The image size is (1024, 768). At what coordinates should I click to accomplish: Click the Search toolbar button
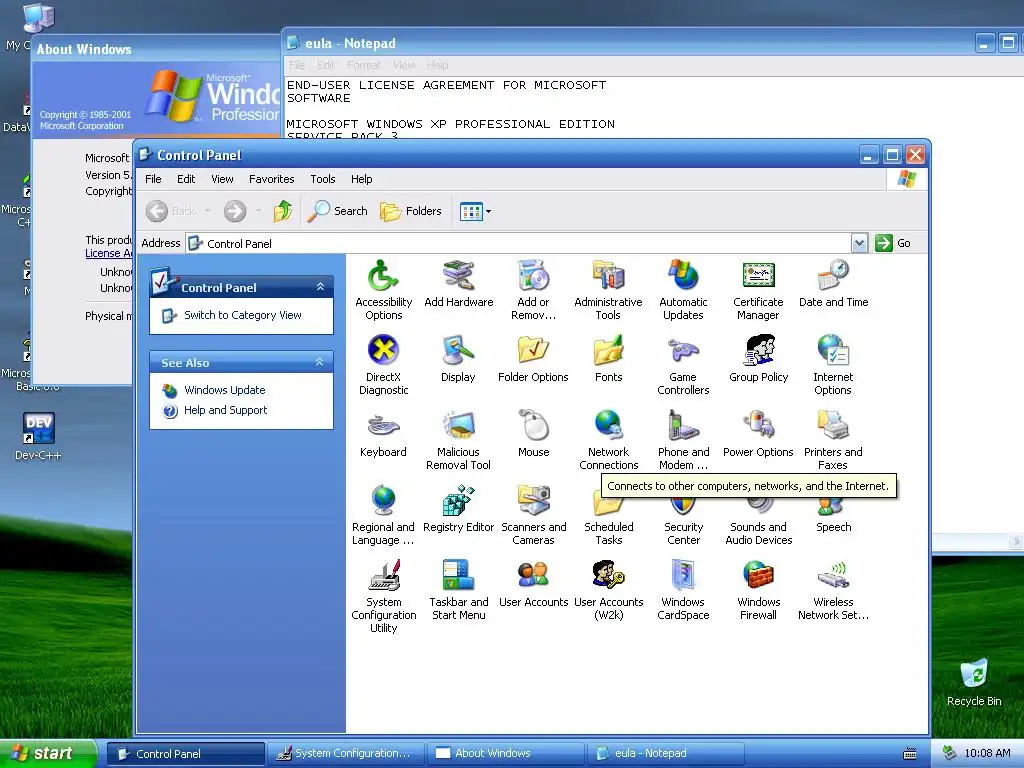click(338, 211)
